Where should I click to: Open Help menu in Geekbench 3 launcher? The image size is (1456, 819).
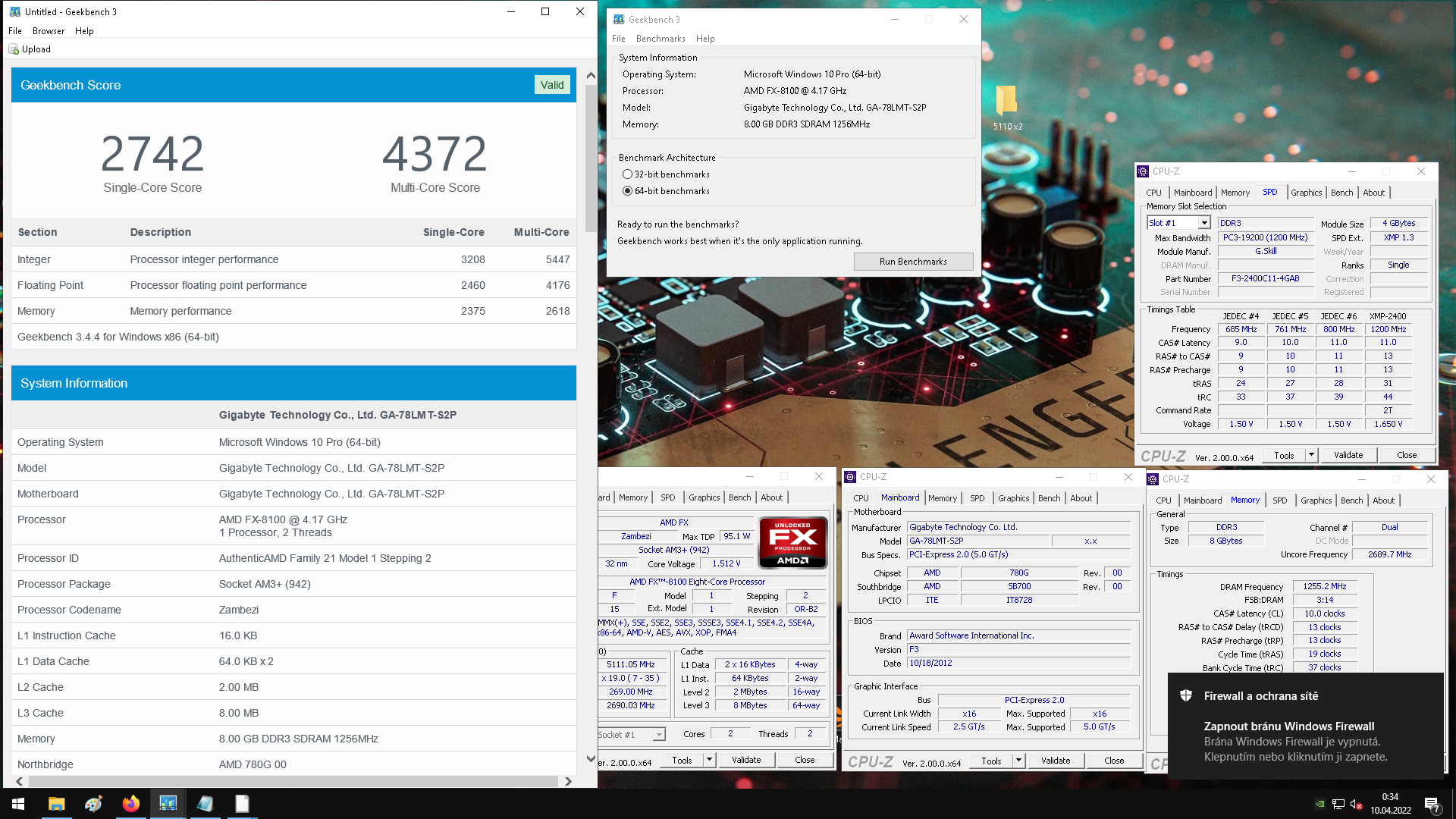click(x=705, y=39)
